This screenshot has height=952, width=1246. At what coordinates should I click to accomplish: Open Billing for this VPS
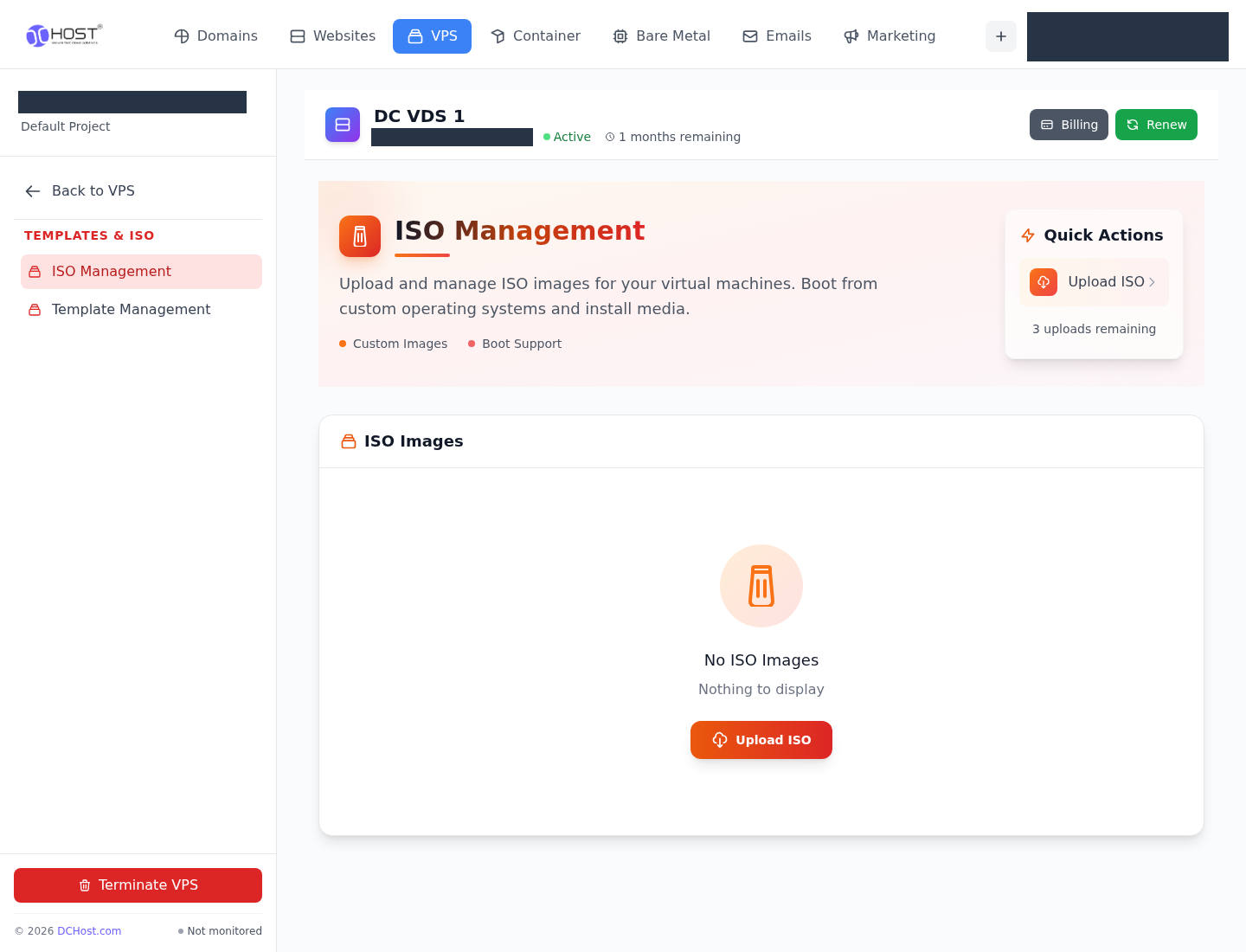(x=1069, y=125)
